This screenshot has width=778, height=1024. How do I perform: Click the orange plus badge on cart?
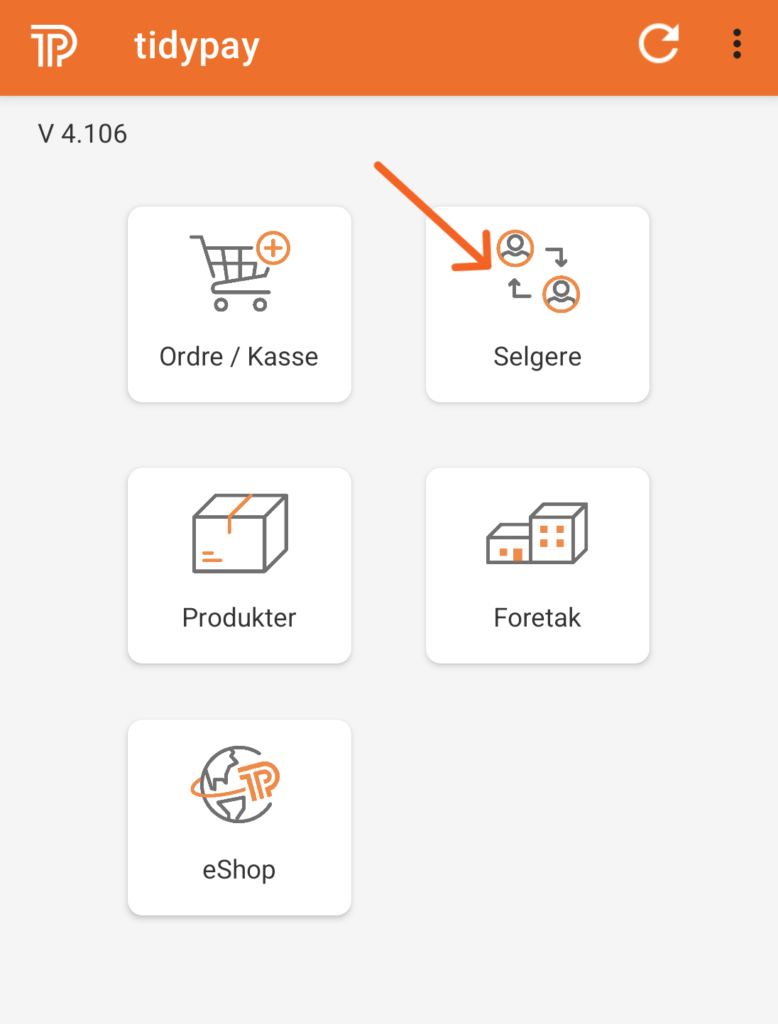tap(272, 247)
